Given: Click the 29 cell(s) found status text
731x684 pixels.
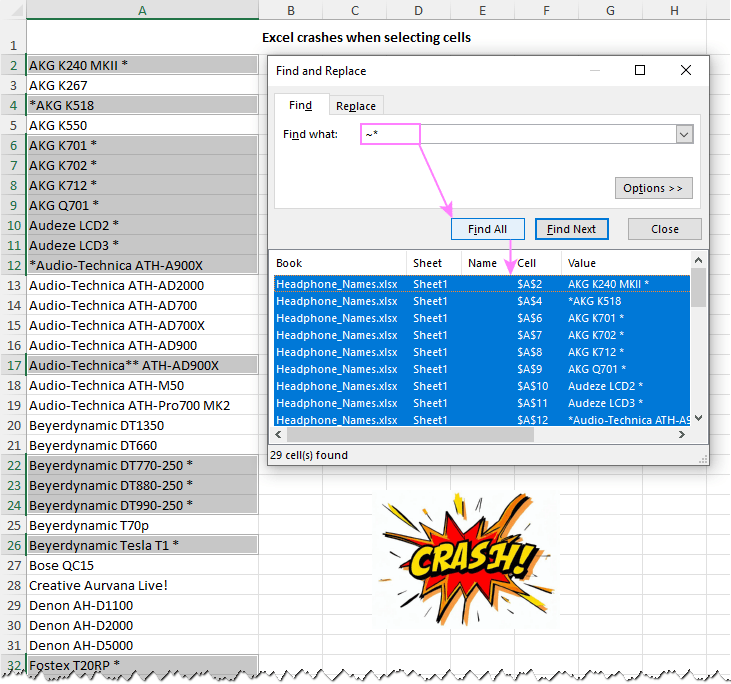Looking at the screenshot, I should [x=309, y=455].
